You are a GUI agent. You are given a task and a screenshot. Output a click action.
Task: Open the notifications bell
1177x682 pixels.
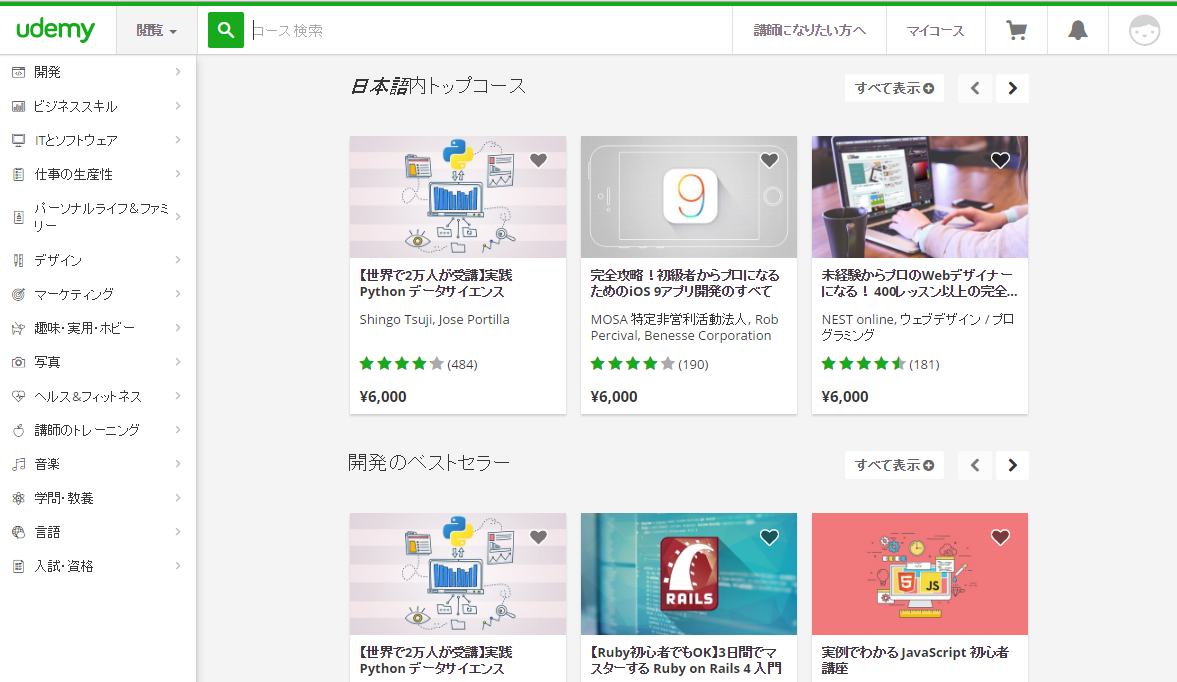coord(1078,30)
